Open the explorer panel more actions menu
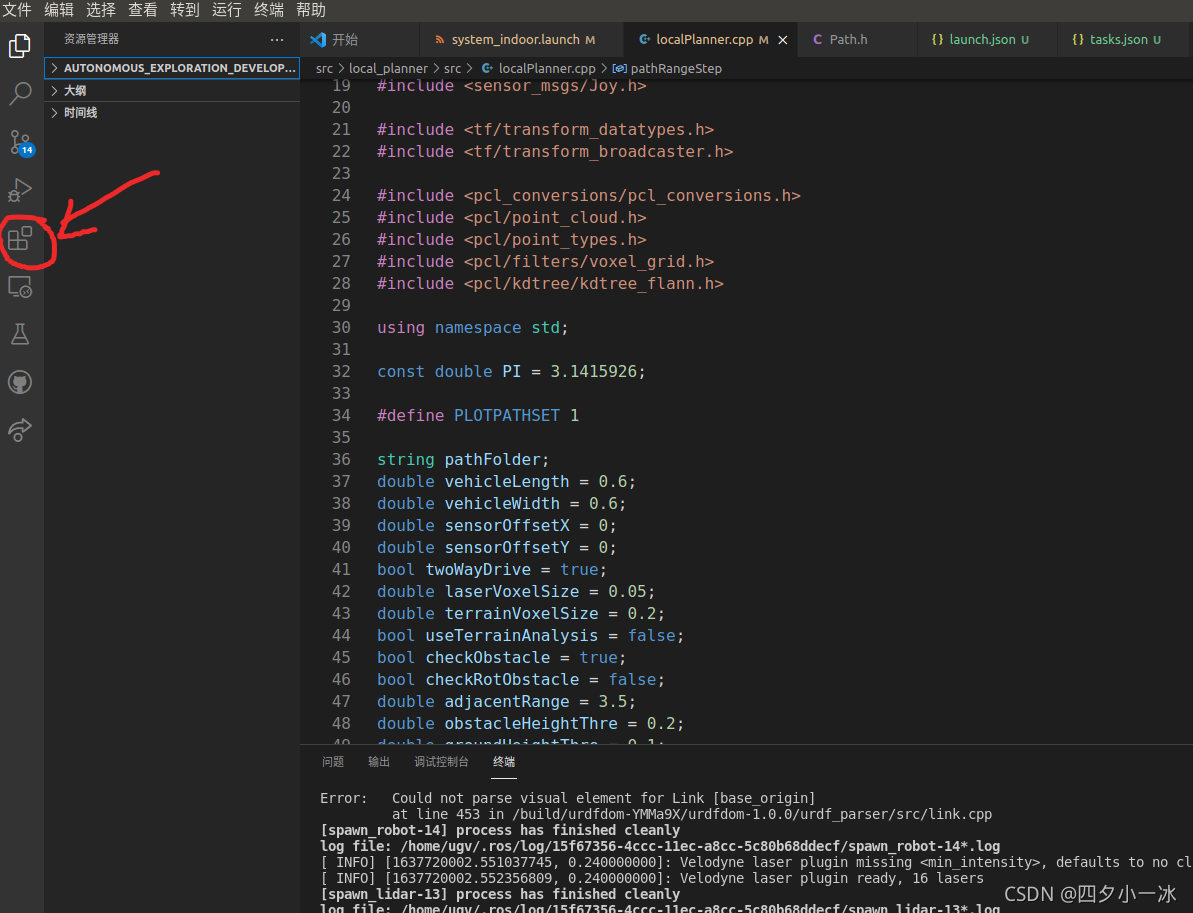 click(x=277, y=40)
